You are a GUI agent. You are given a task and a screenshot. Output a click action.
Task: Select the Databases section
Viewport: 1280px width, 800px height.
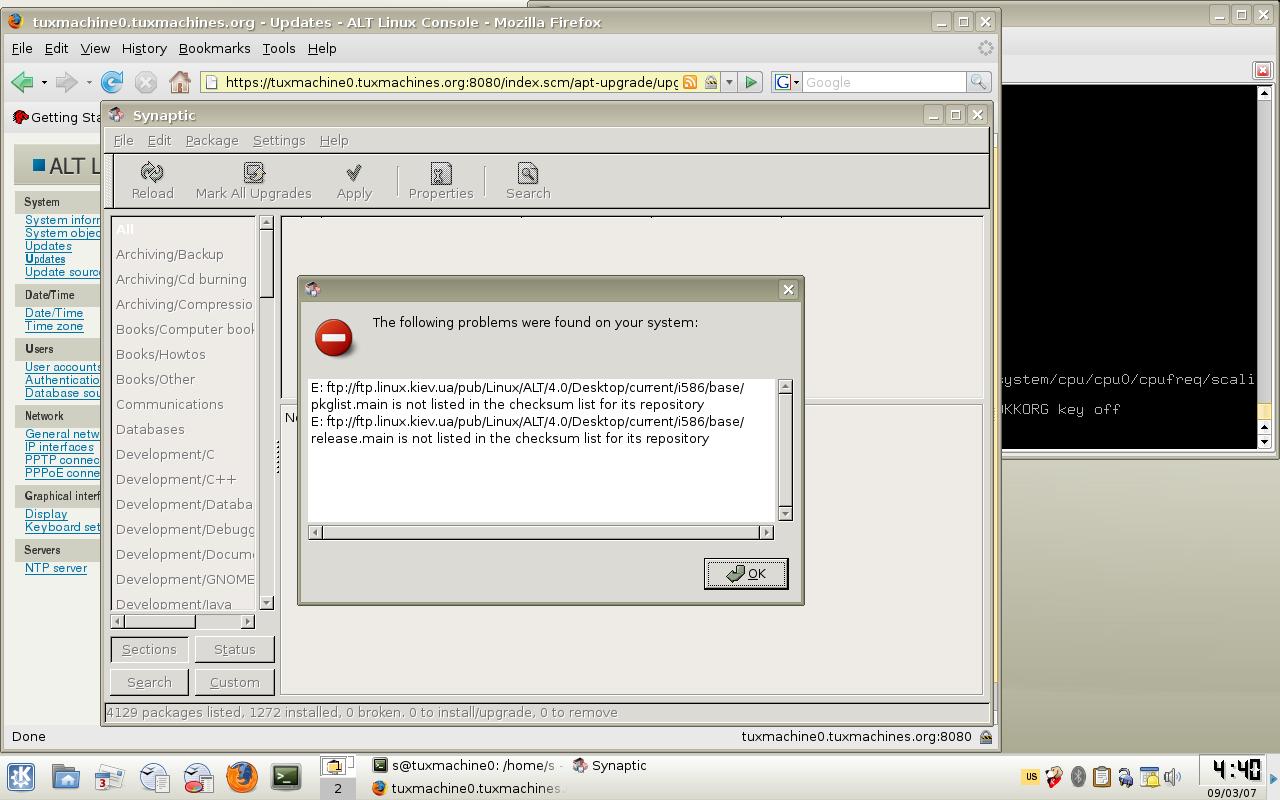(150, 429)
